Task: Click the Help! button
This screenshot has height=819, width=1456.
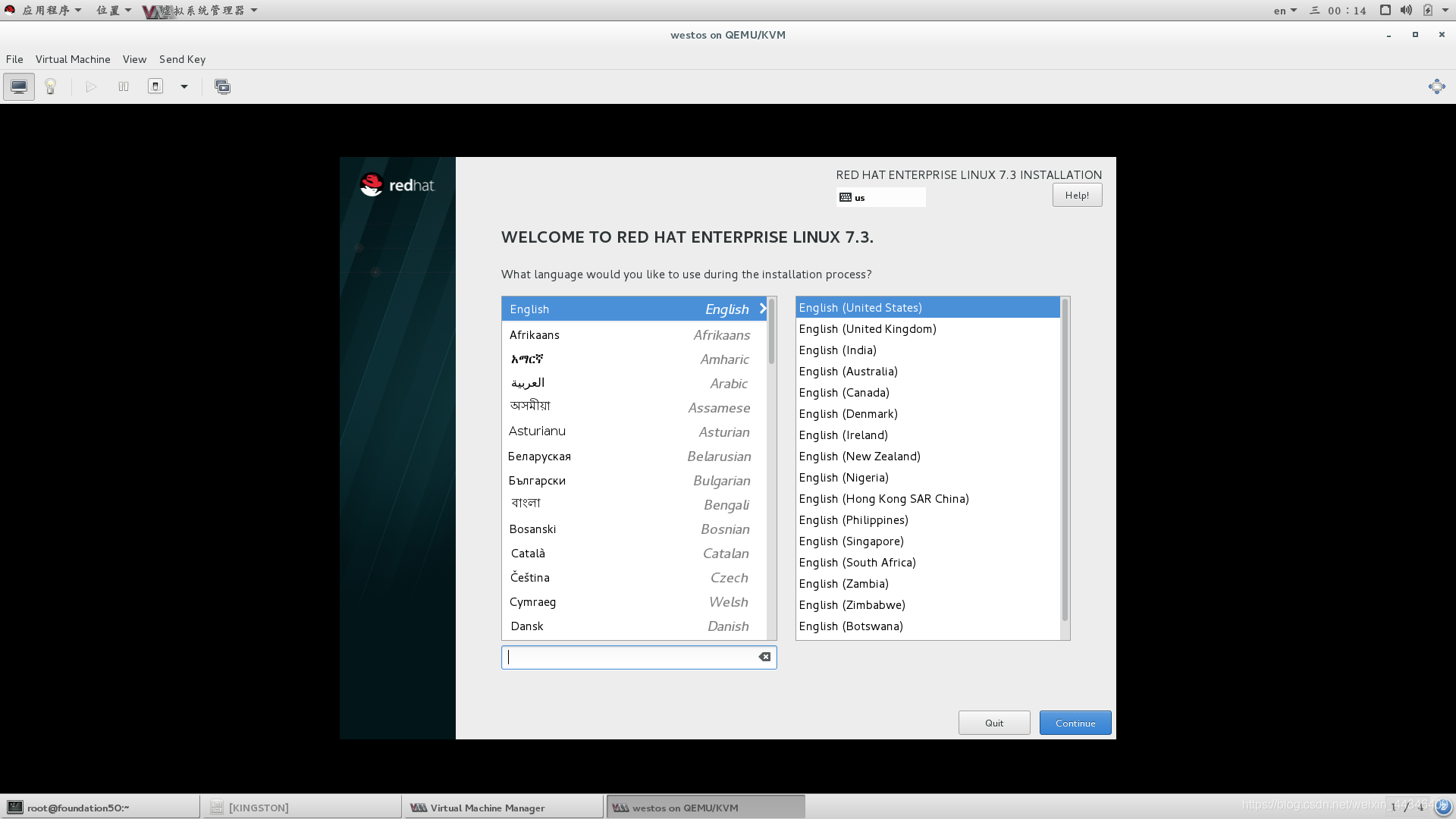Action: tap(1077, 195)
